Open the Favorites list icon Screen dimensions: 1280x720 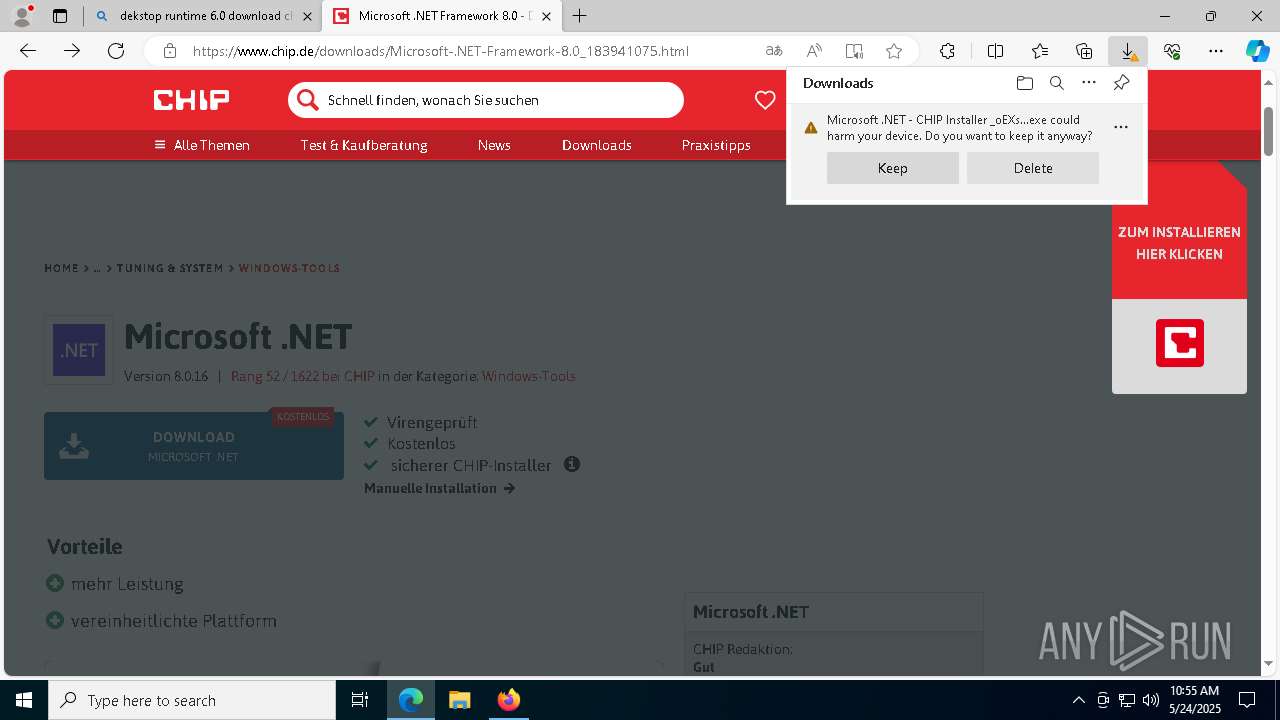point(1040,51)
